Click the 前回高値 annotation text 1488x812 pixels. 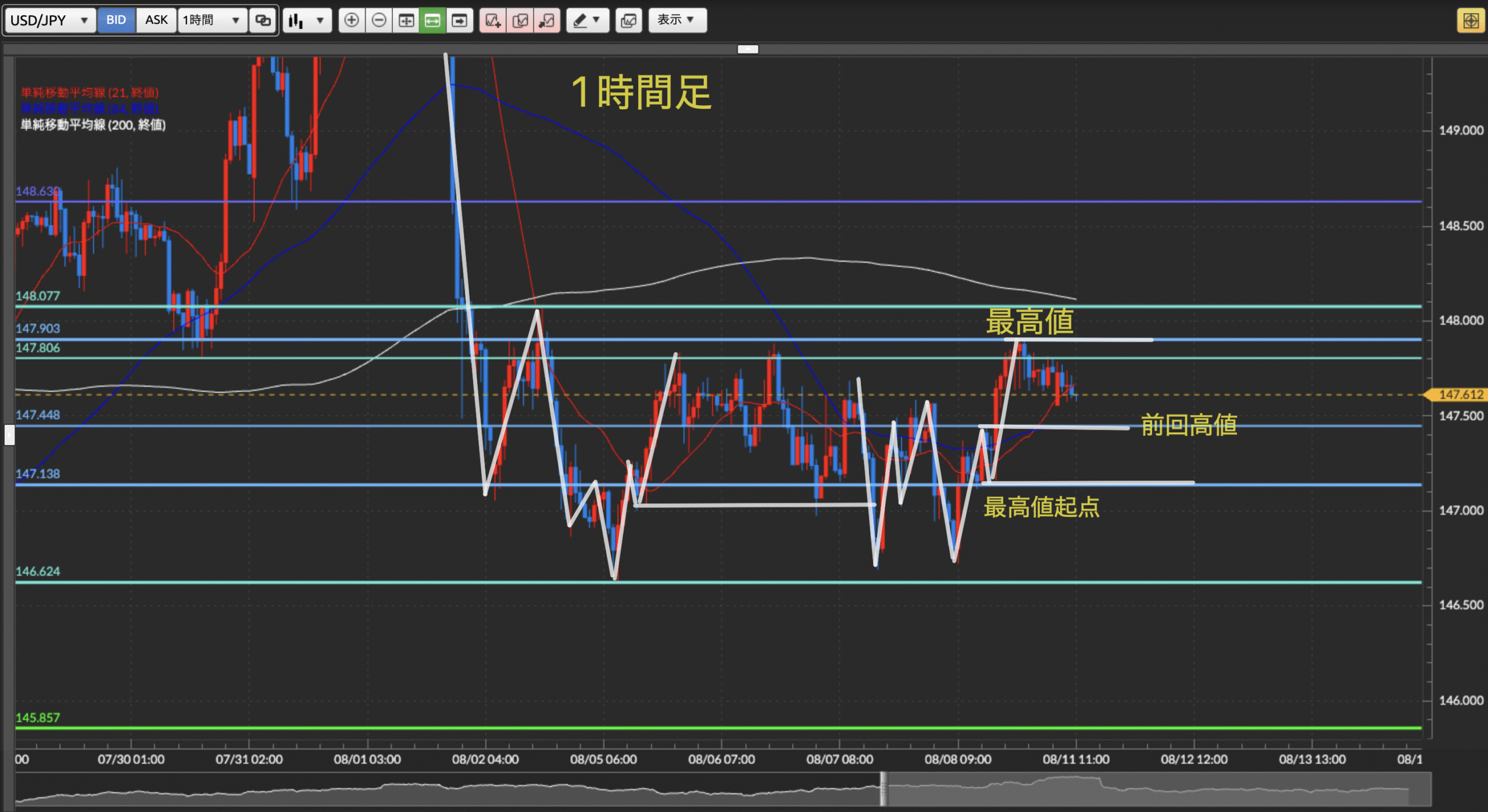pyautogui.click(x=1189, y=425)
